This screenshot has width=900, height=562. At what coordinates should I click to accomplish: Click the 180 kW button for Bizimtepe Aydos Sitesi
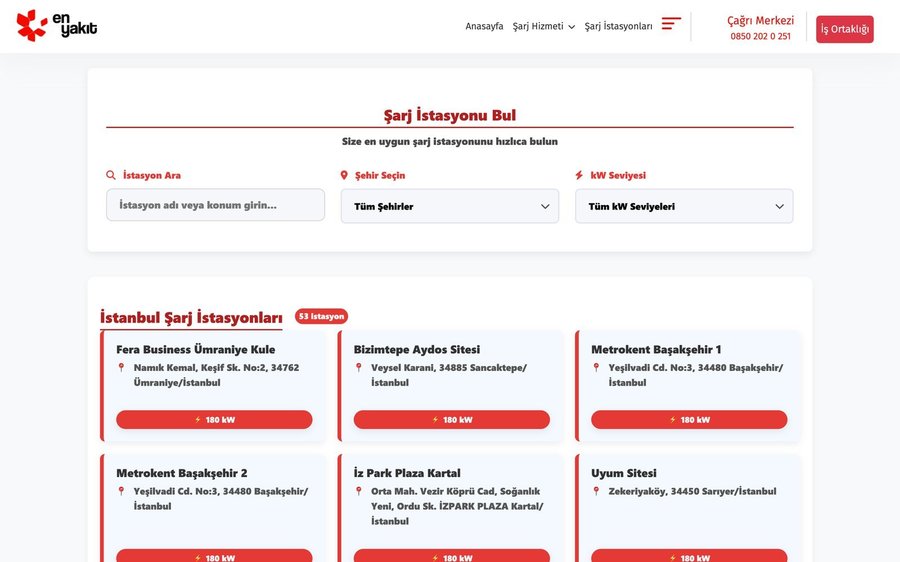(x=452, y=420)
